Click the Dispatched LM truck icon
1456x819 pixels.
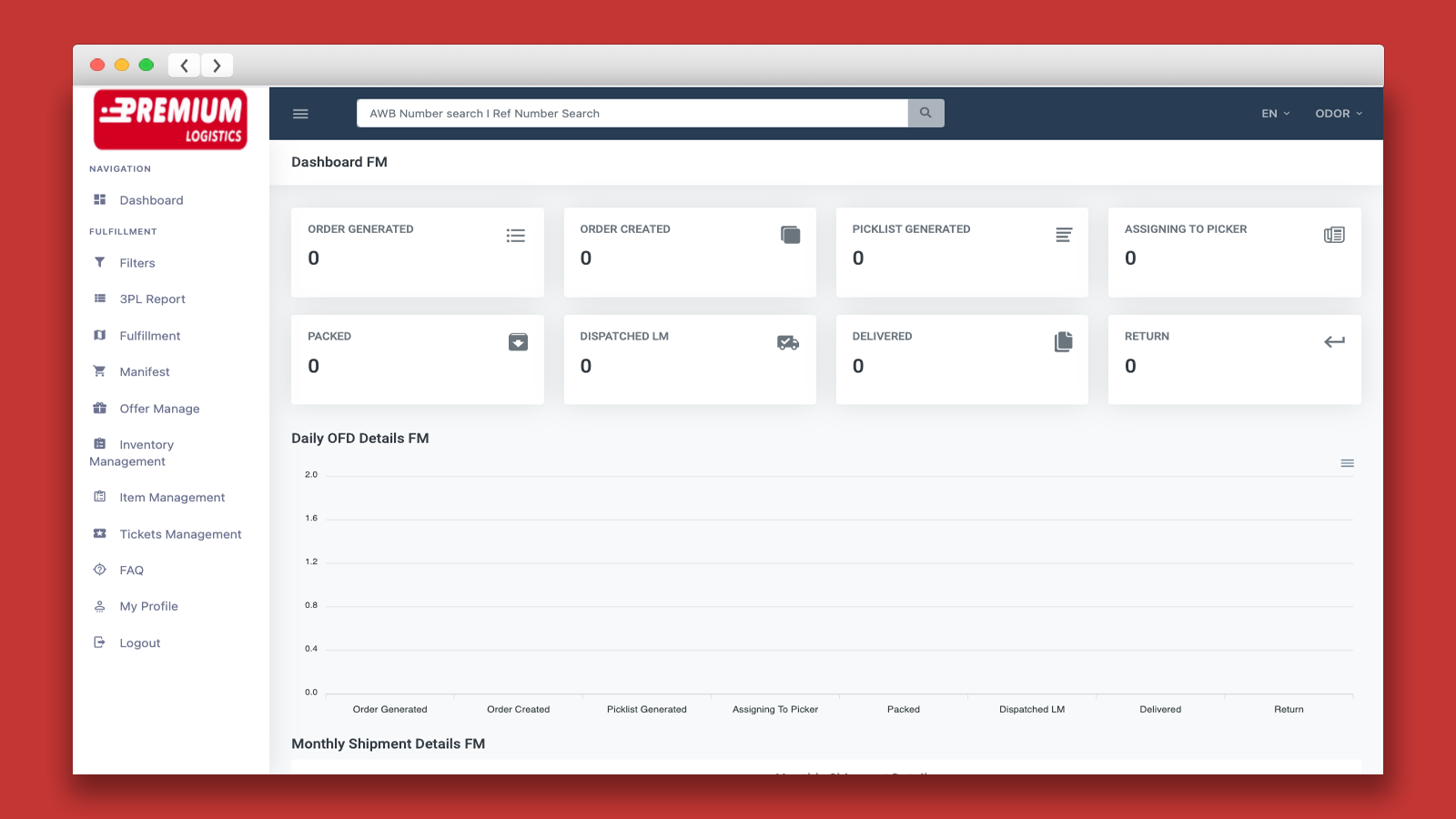point(788,342)
